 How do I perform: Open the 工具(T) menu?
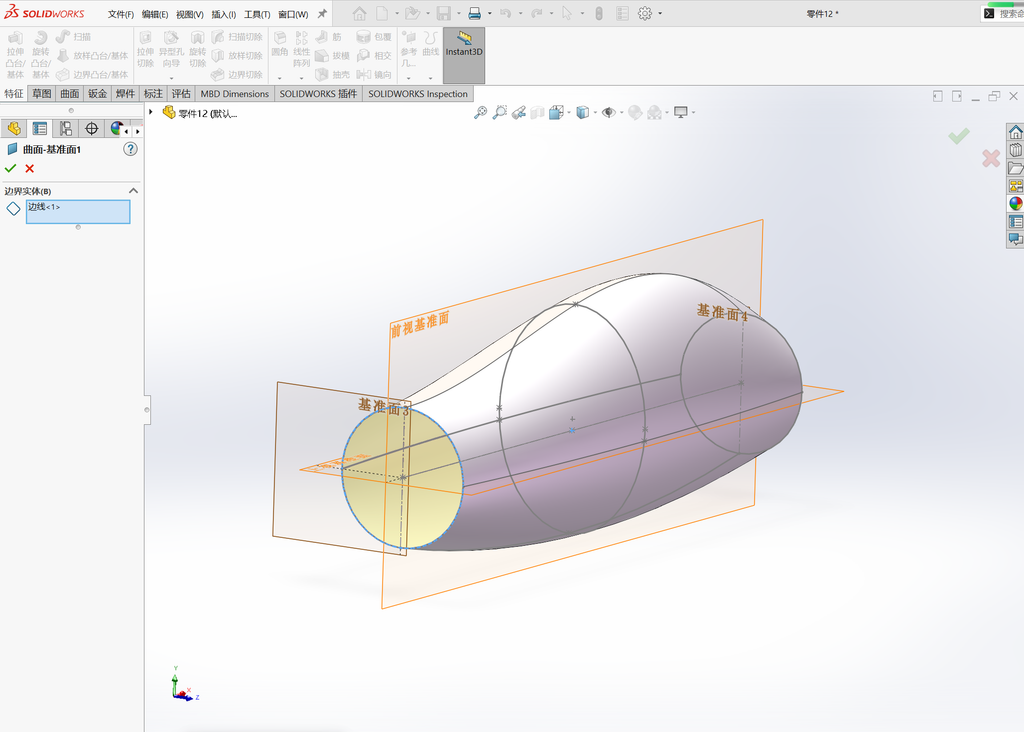tap(257, 14)
